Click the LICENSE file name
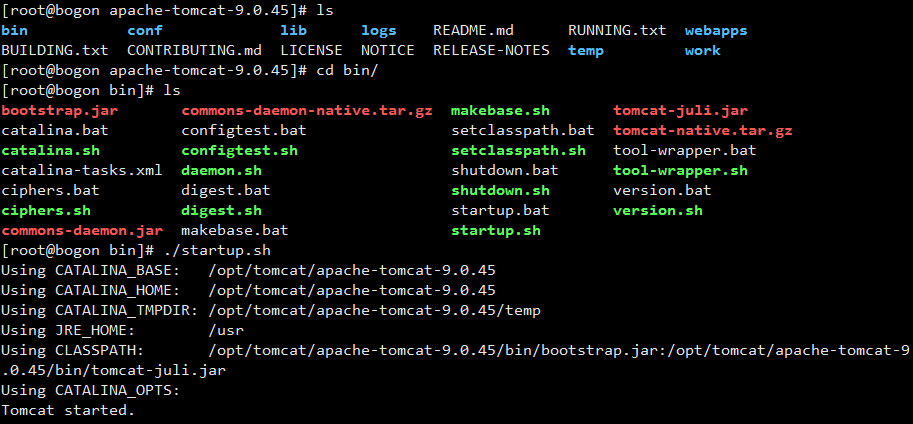Viewport: 913px width, 424px height. point(312,51)
